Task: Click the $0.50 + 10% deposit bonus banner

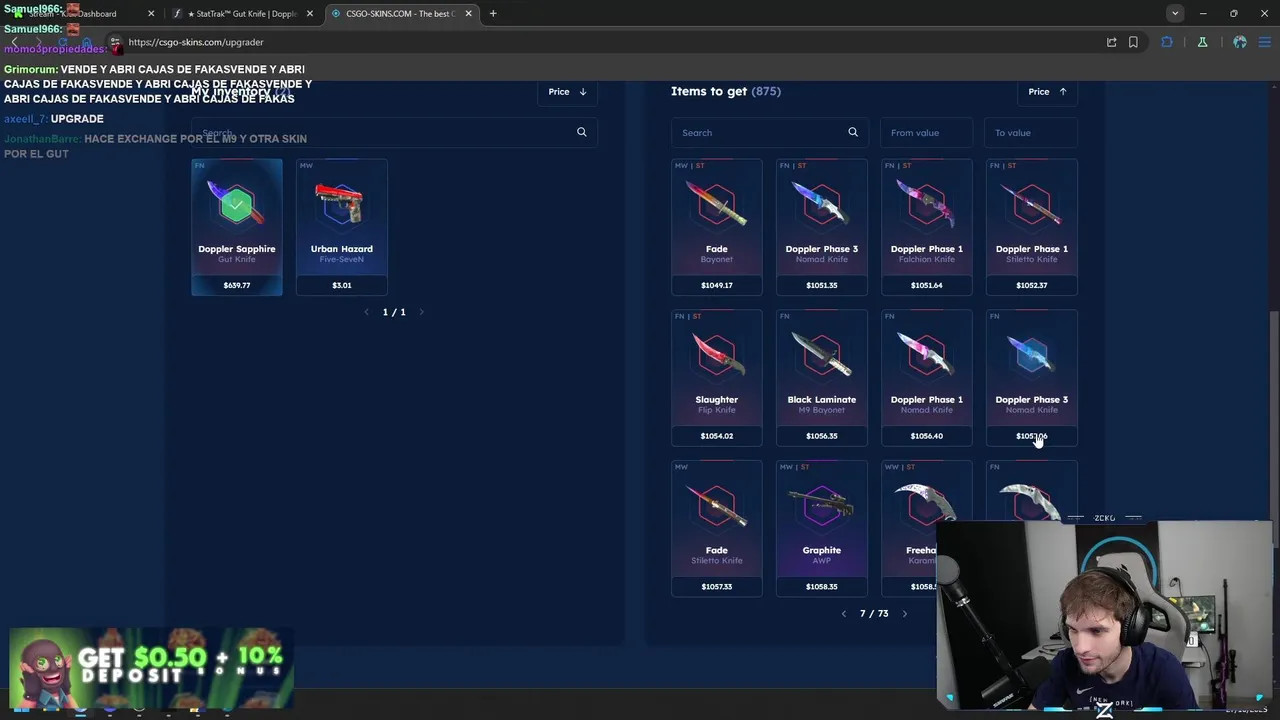Action: [x=152, y=669]
